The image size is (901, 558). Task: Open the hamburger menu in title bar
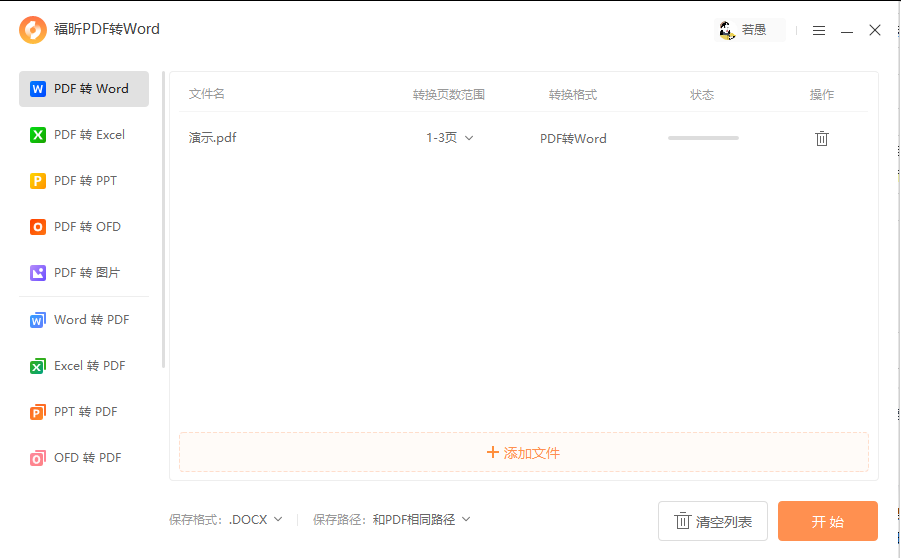pyautogui.click(x=819, y=30)
